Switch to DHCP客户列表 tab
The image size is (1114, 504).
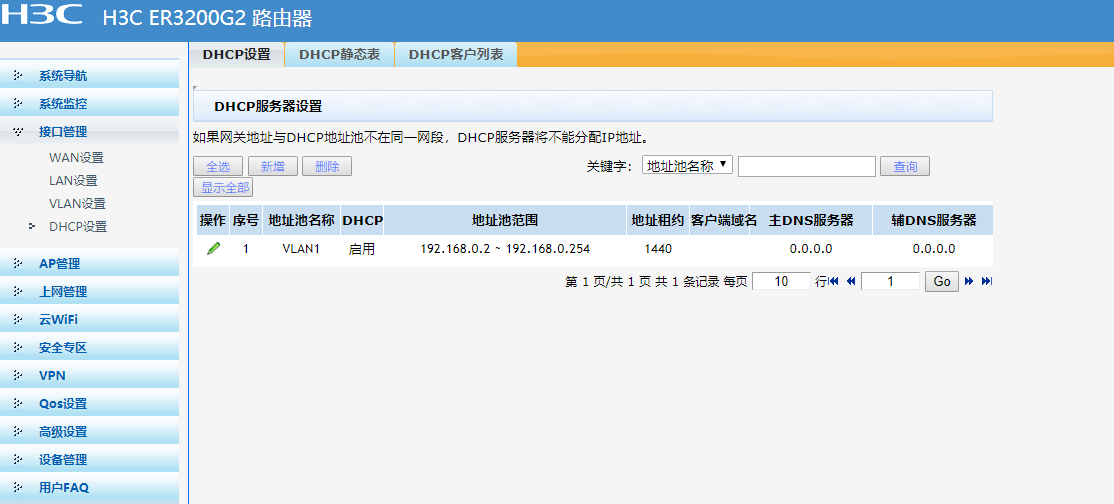[456, 55]
